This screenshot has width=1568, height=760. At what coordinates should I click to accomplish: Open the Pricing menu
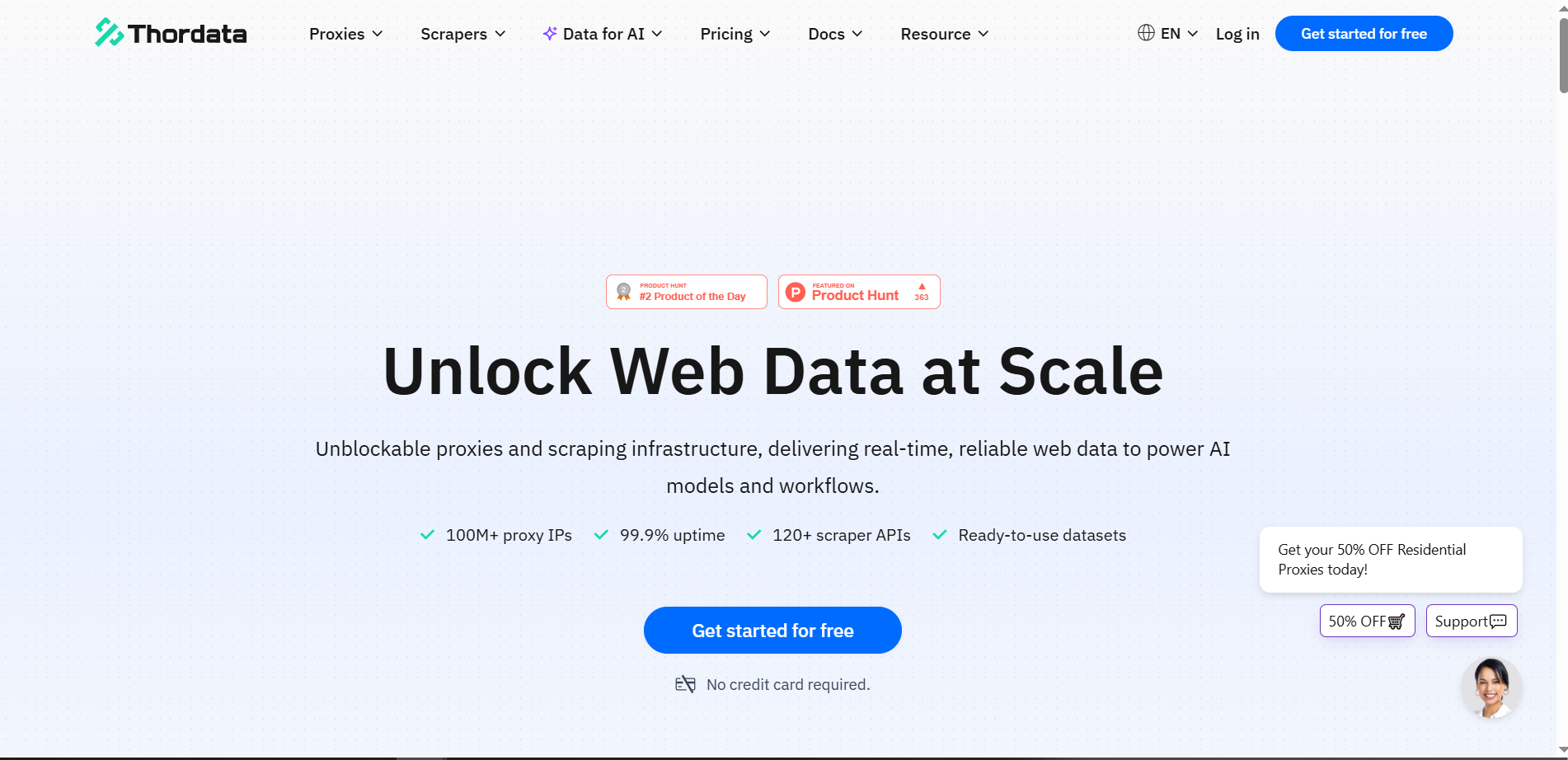pos(735,34)
